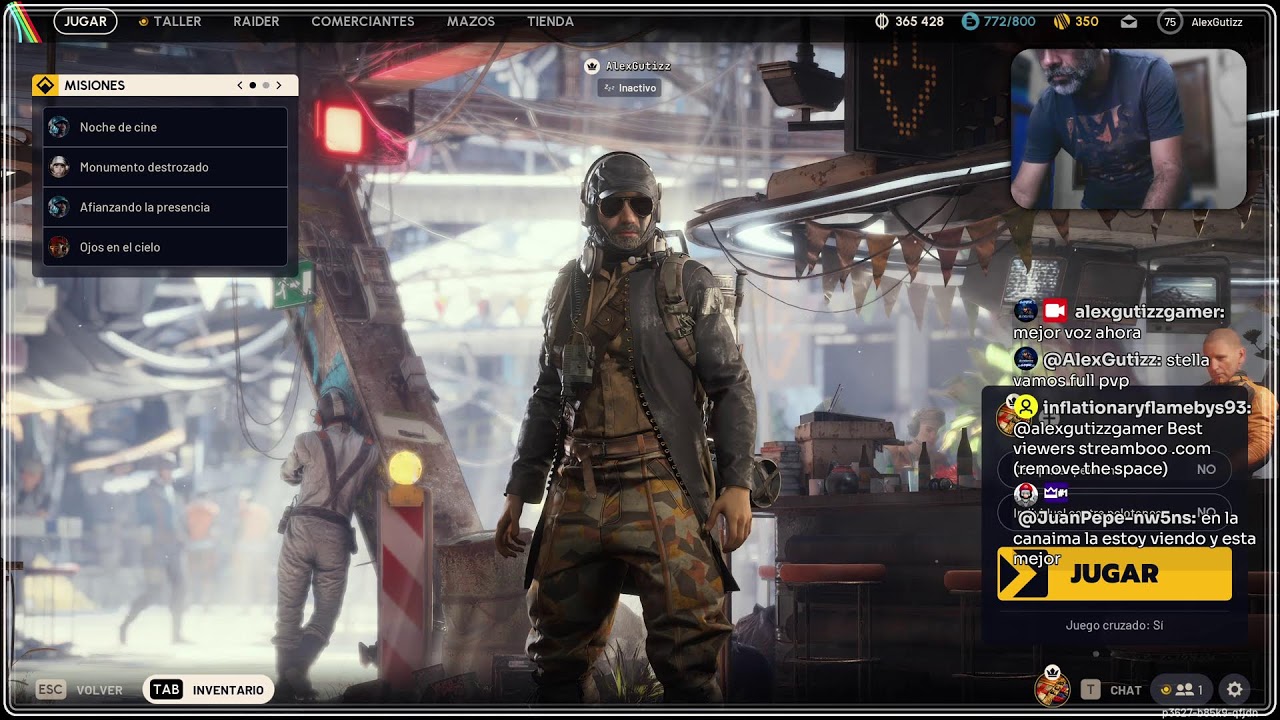Screen dimensions: 1280x720
Task: Click the AlexGutizz nameplate above the character
Action: (x=638, y=66)
